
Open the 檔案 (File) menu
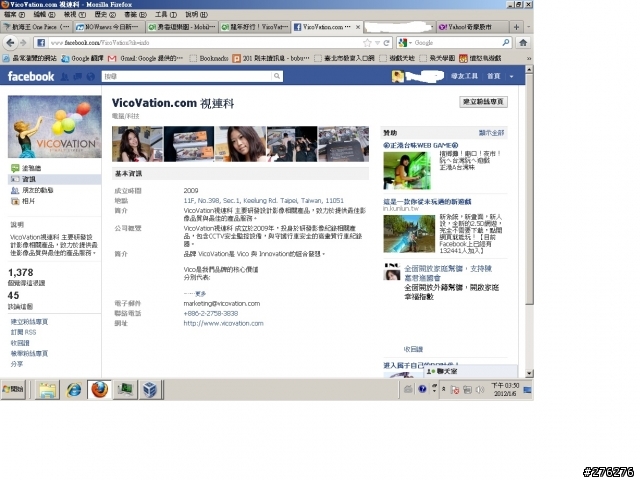coord(14,15)
